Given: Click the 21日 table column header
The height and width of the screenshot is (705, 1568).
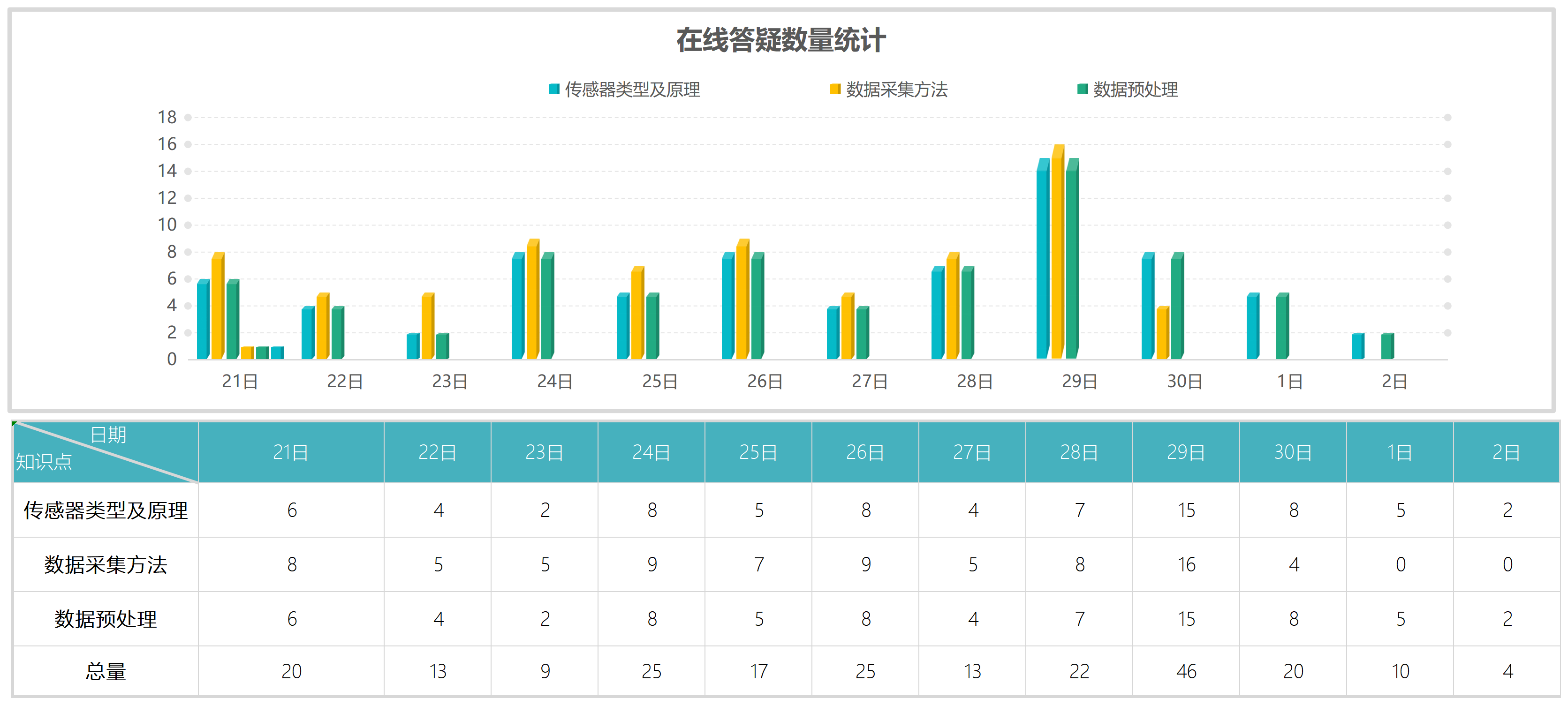Looking at the screenshot, I should point(291,452).
